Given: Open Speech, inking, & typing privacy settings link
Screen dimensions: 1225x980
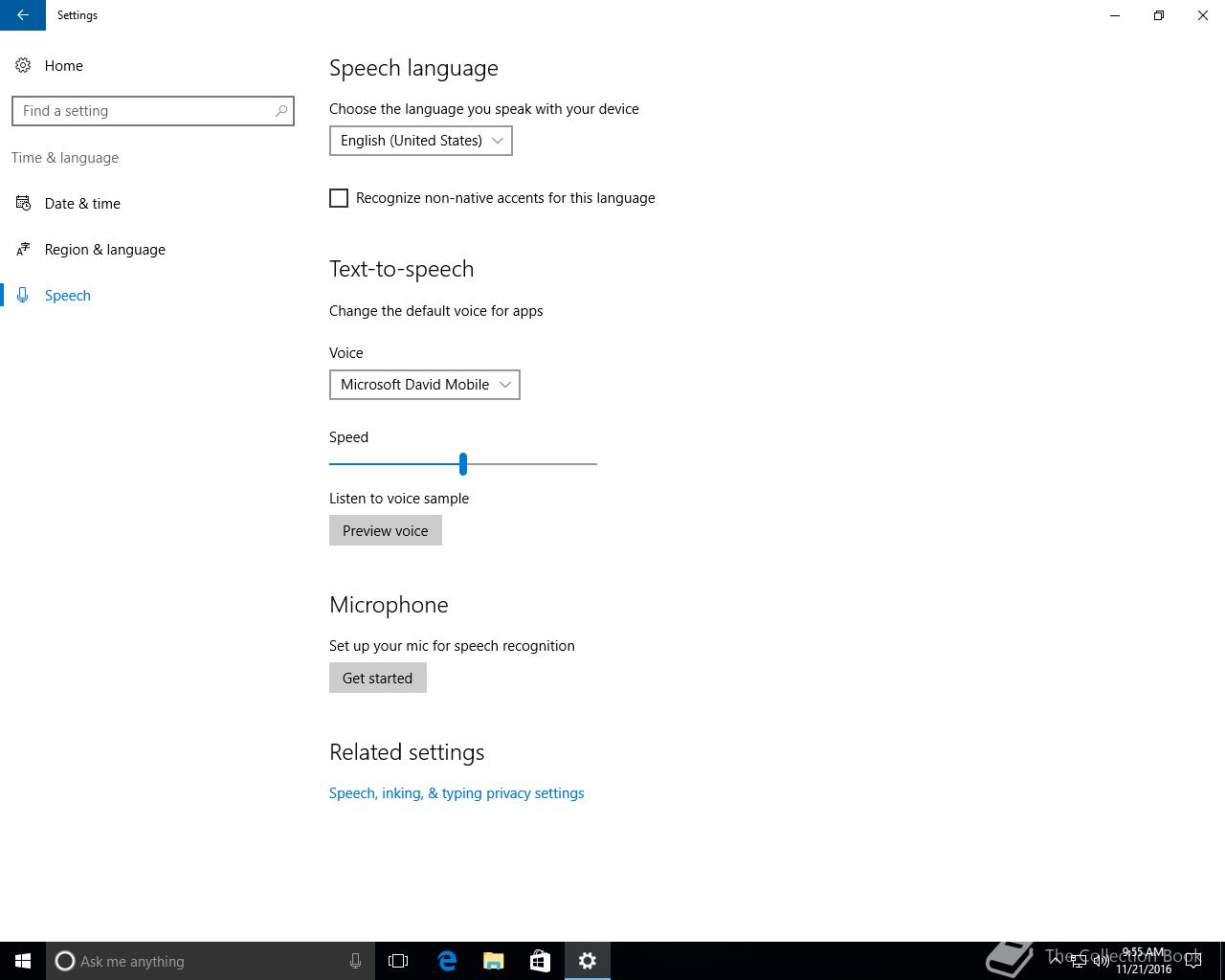Looking at the screenshot, I should pos(457,793).
